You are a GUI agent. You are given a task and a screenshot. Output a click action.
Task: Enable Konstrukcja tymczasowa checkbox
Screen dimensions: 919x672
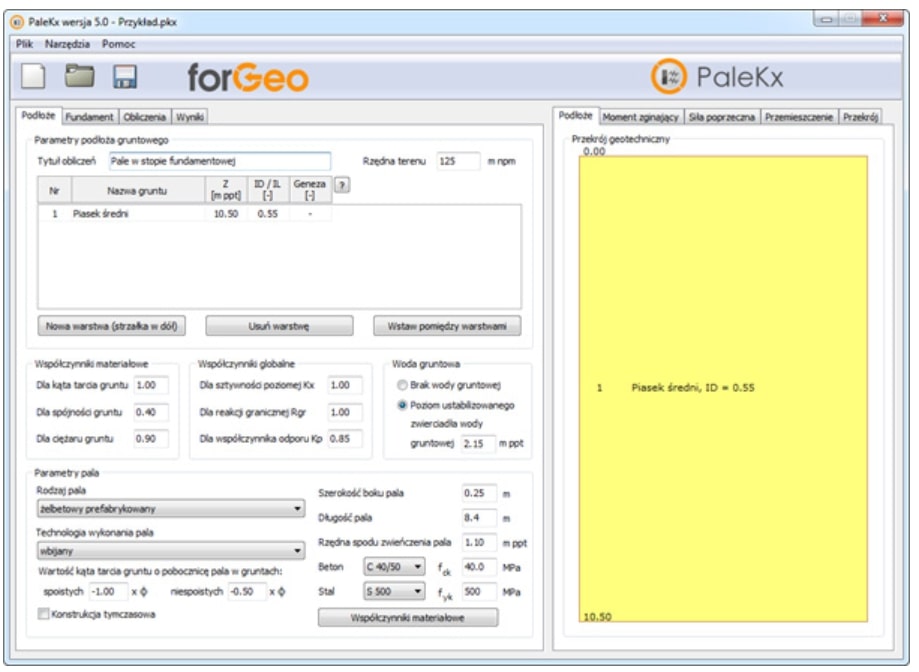(x=43, y=614)
